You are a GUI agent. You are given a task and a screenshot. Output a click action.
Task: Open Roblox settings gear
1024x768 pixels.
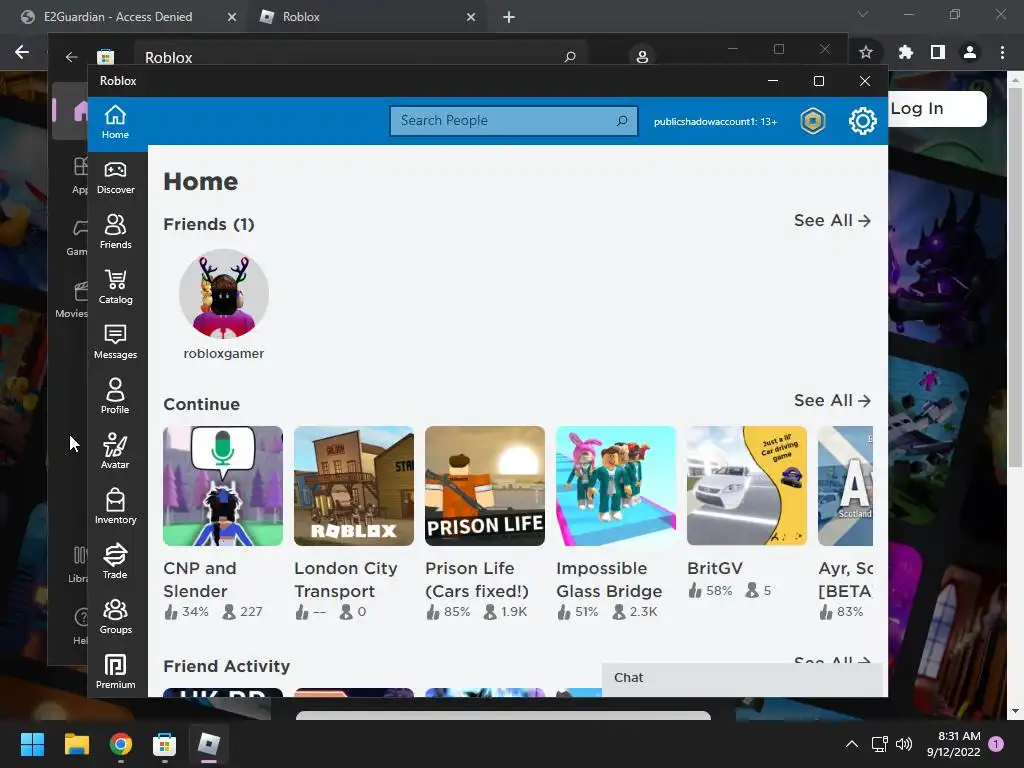click(863, 121)
